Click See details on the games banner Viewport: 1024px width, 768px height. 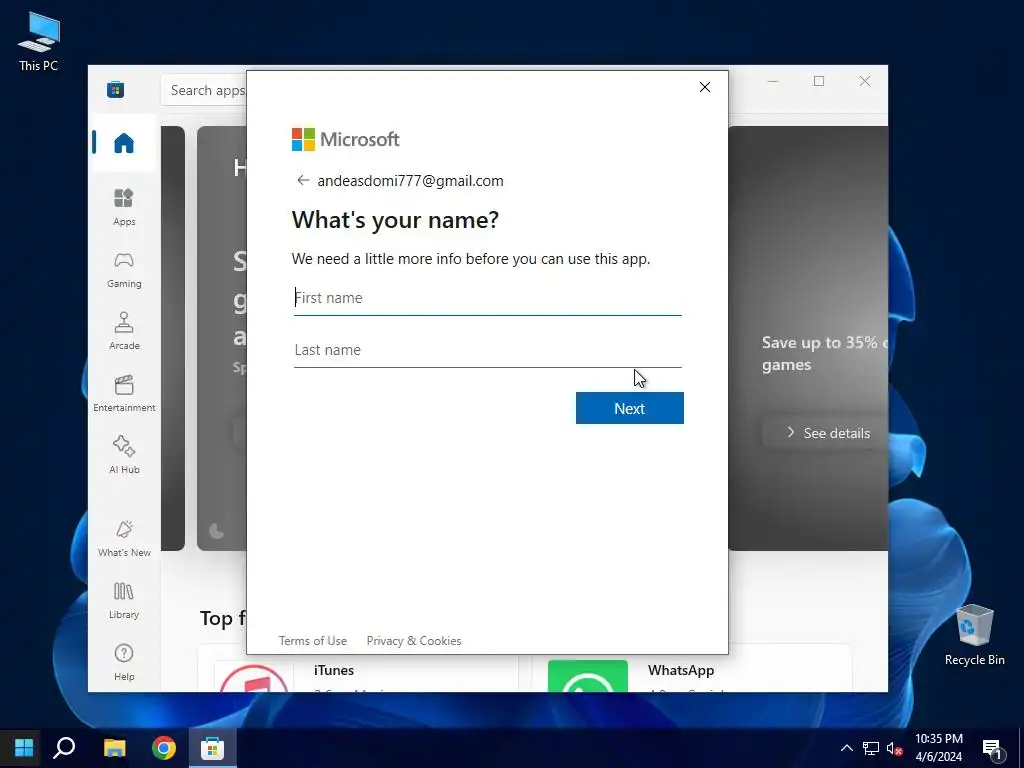pos(827,433)
